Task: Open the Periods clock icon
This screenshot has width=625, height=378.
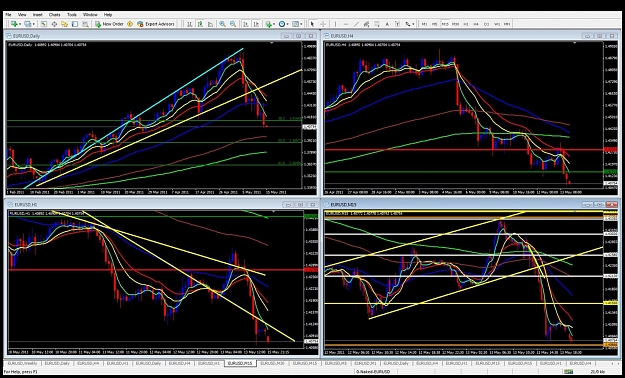Action: pyautogui.click(x=282, y=24)
